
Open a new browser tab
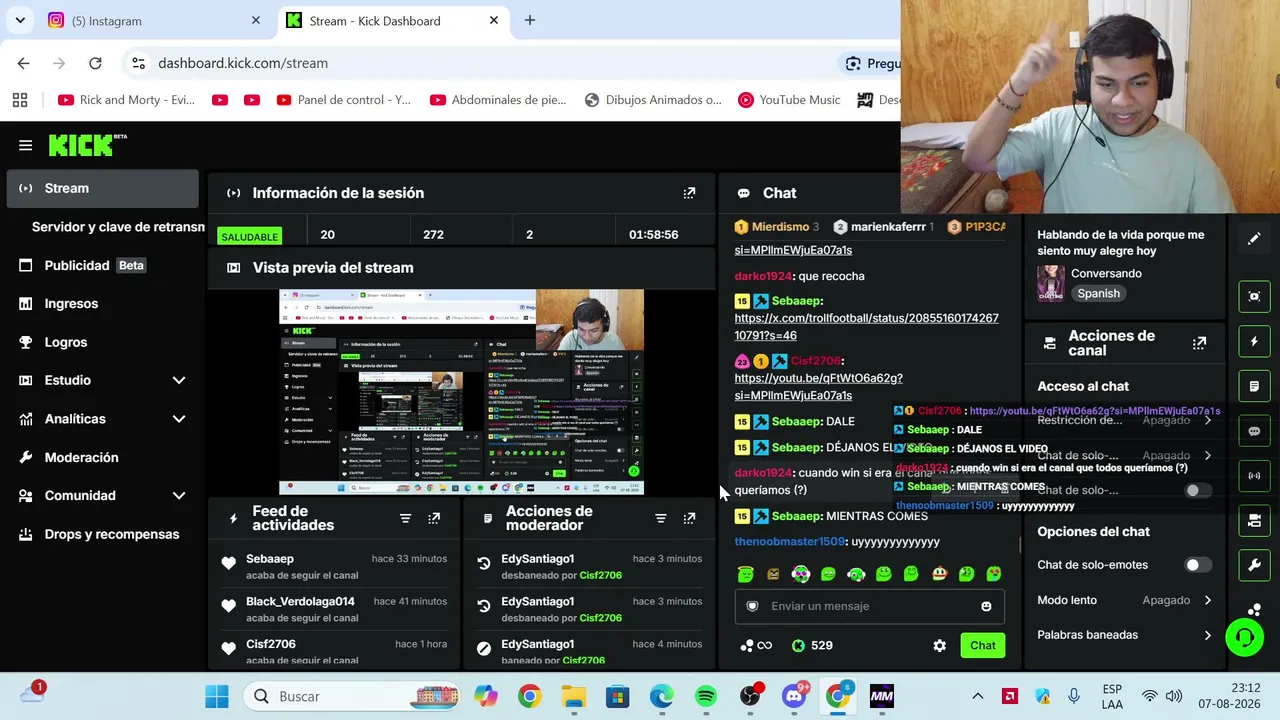click(530, 20)
